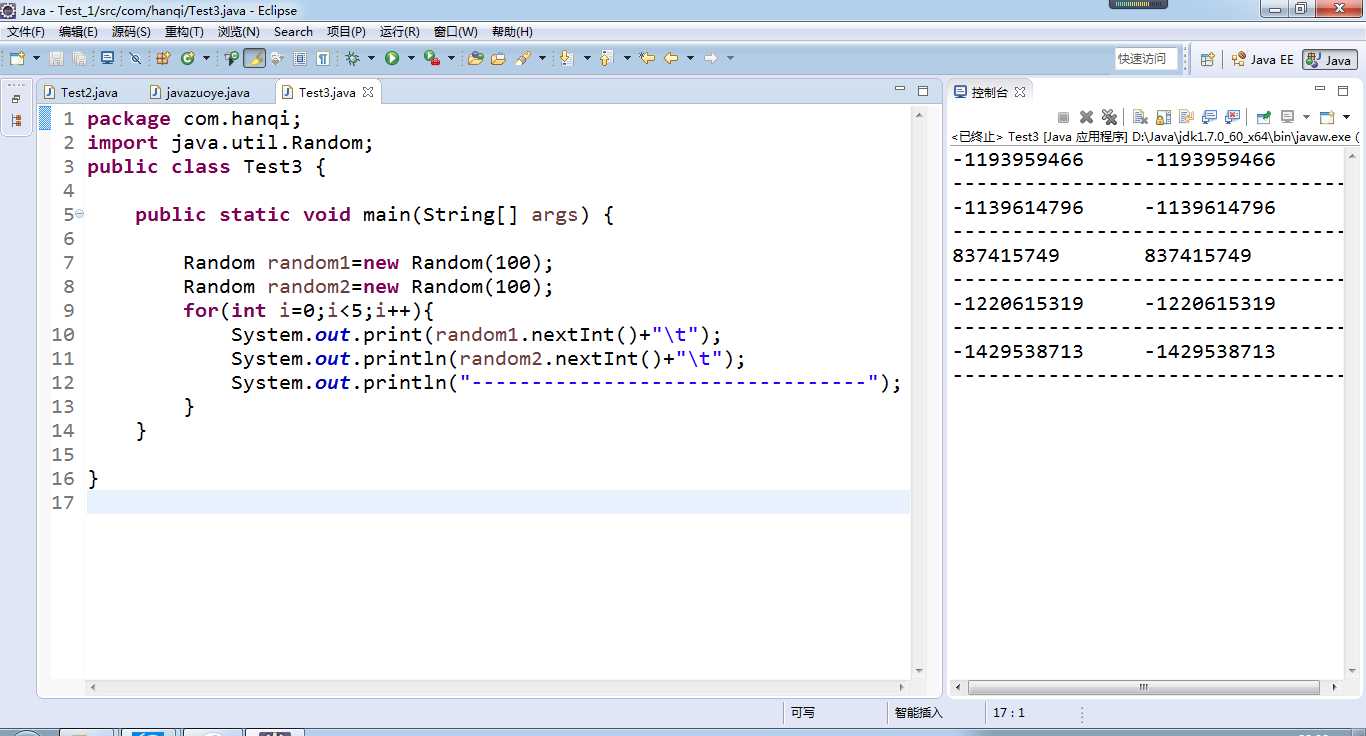Image resolution: width=1366 pixels, height=736 pixels.
Task: Open the 源码(S) menu
Action: coord(132,32)
